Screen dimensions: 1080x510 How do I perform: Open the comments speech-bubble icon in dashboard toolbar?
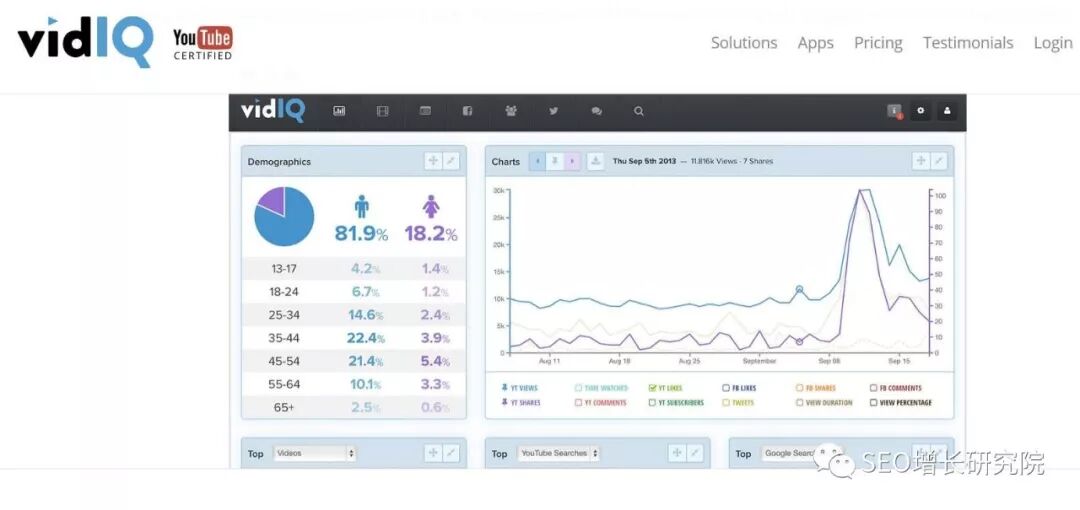(x=596, y=111)
